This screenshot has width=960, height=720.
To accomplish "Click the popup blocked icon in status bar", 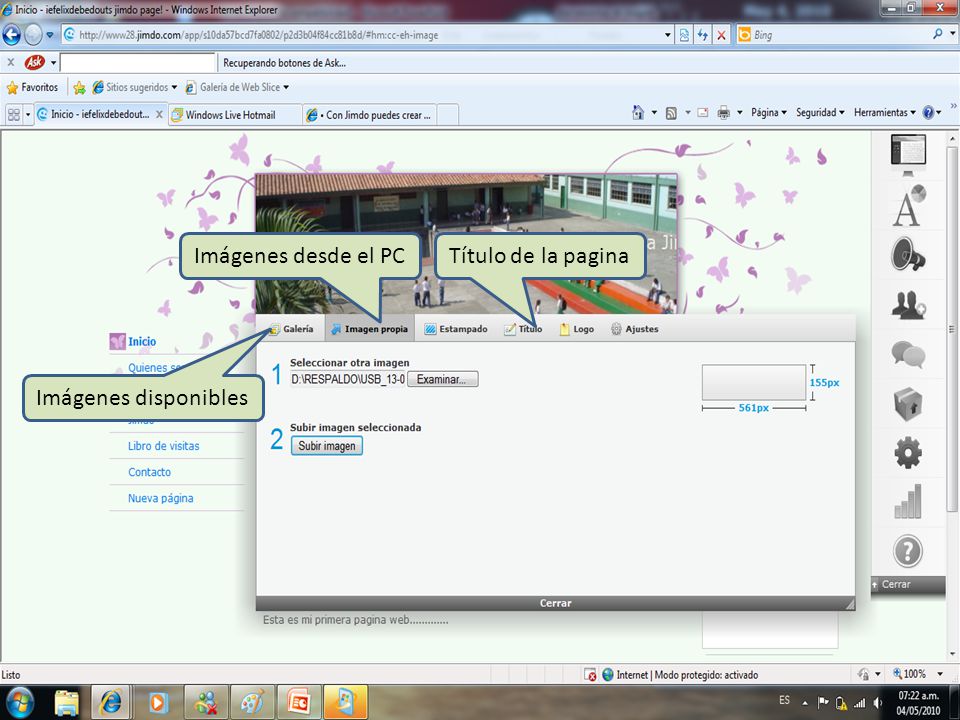I will [590, 675].
